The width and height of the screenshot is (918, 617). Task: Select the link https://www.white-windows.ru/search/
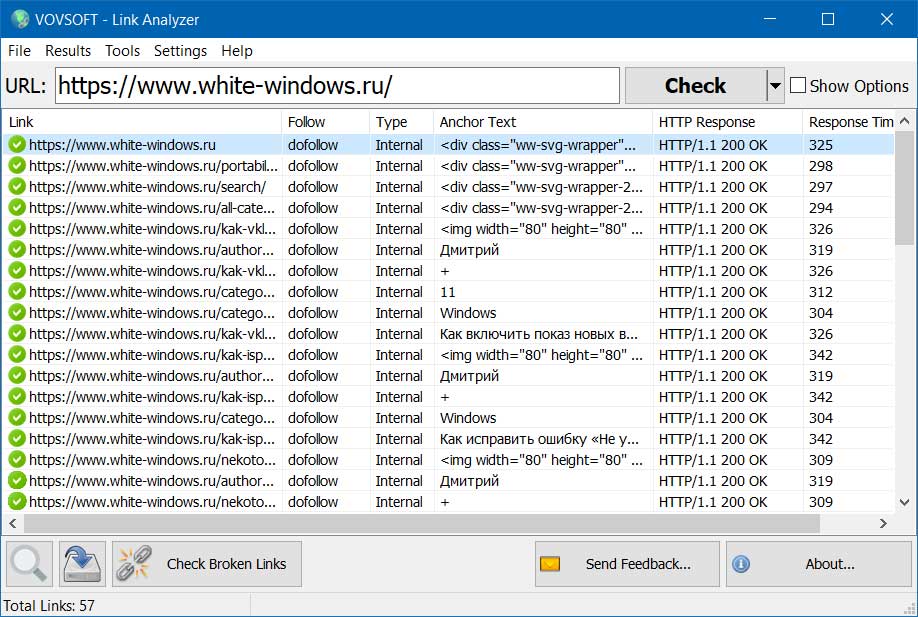[x=148, y=187]
